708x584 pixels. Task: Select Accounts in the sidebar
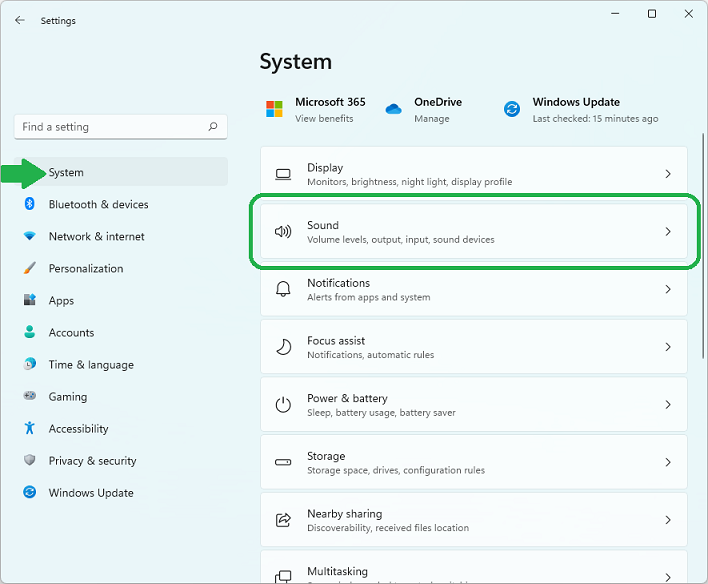(71, 333)
